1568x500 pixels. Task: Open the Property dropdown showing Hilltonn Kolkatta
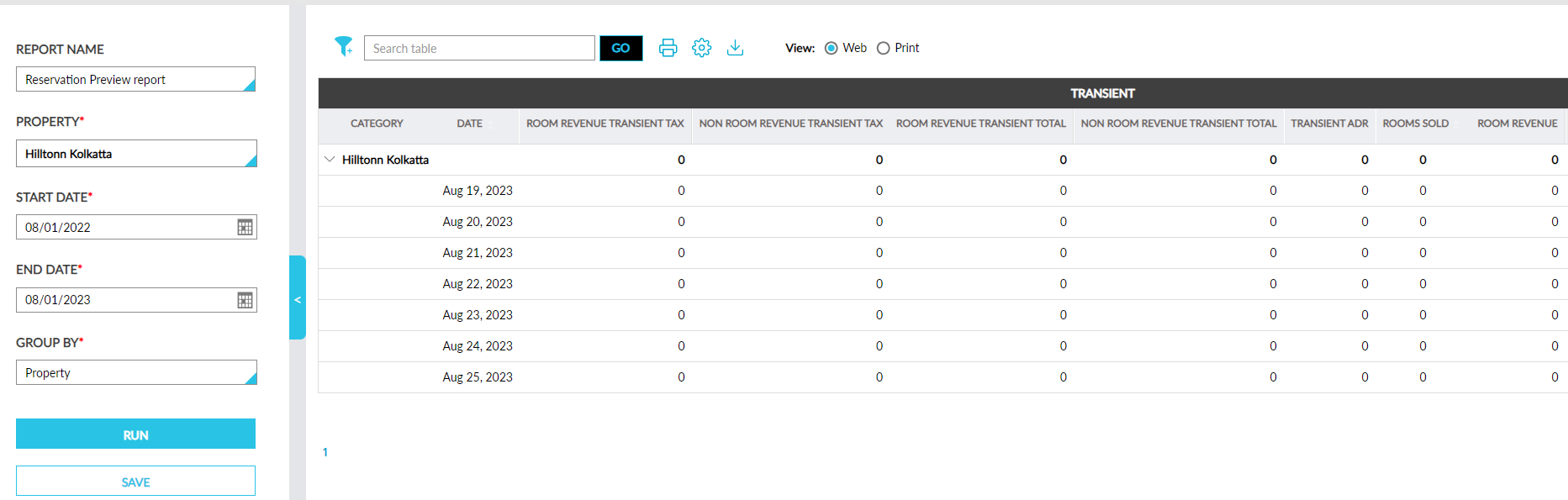[x=135, y=154]
